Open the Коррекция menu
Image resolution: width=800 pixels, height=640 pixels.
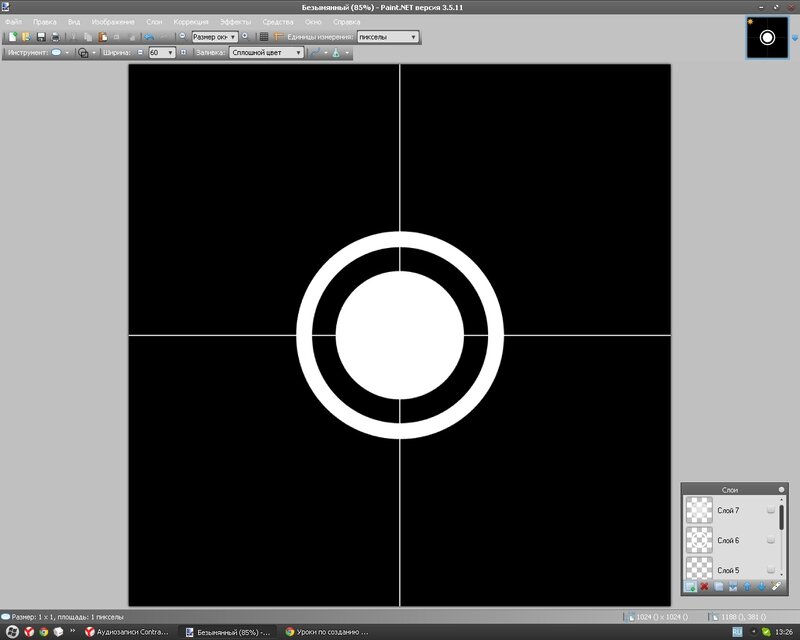click(x=191, y=21)
